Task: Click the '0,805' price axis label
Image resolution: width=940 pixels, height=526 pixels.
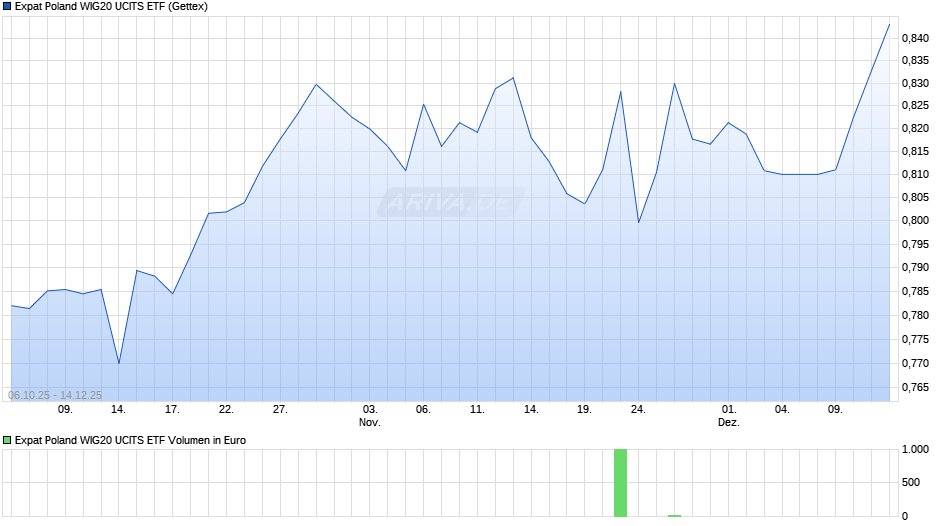Action: coord(915,197)
